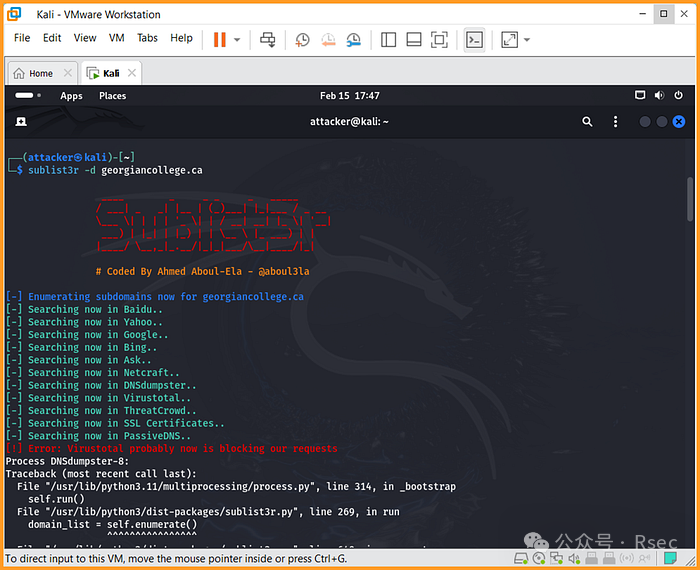Image resolution: width=700 pixels, height=570 pixels.
Task: Expand the stretch guest dropdown arrow
Action: click(x=527, y=40)
